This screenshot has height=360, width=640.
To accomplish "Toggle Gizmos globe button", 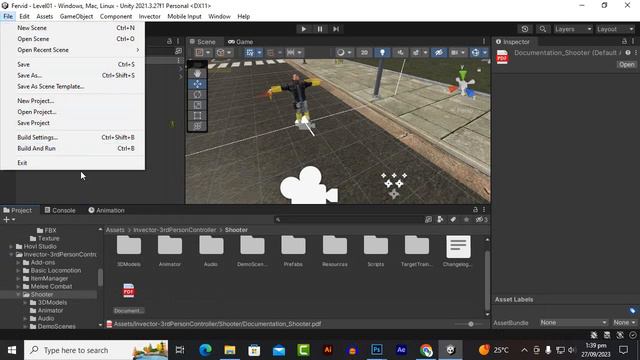I will click(x=475, y=53).
